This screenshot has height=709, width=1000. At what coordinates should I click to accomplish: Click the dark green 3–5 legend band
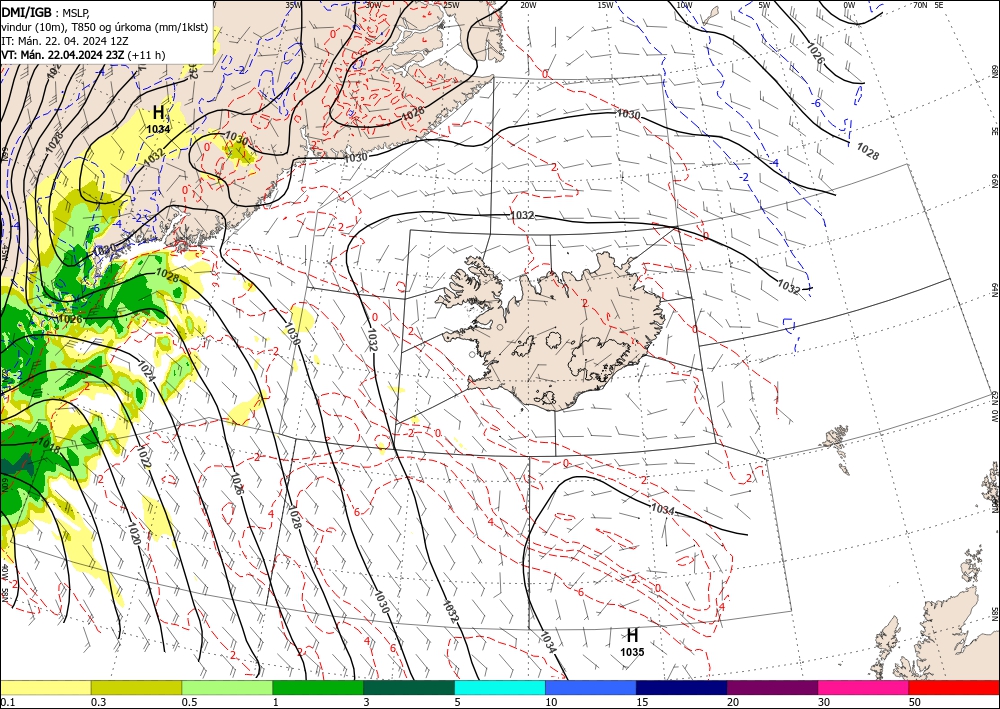tap(409, 687)
